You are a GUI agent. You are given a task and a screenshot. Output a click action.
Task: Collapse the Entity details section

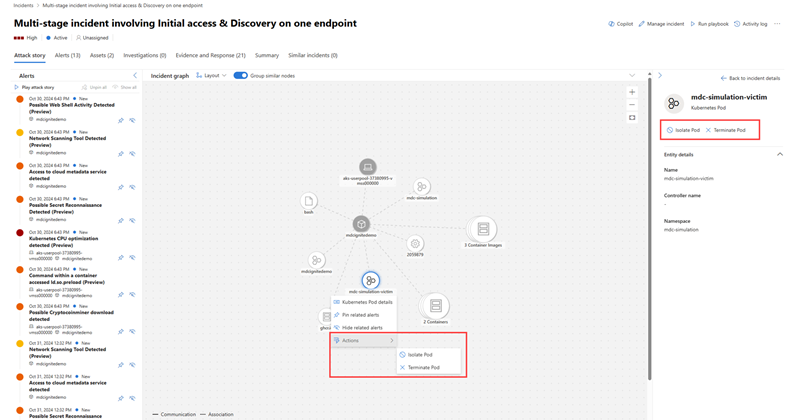[780, 154]
